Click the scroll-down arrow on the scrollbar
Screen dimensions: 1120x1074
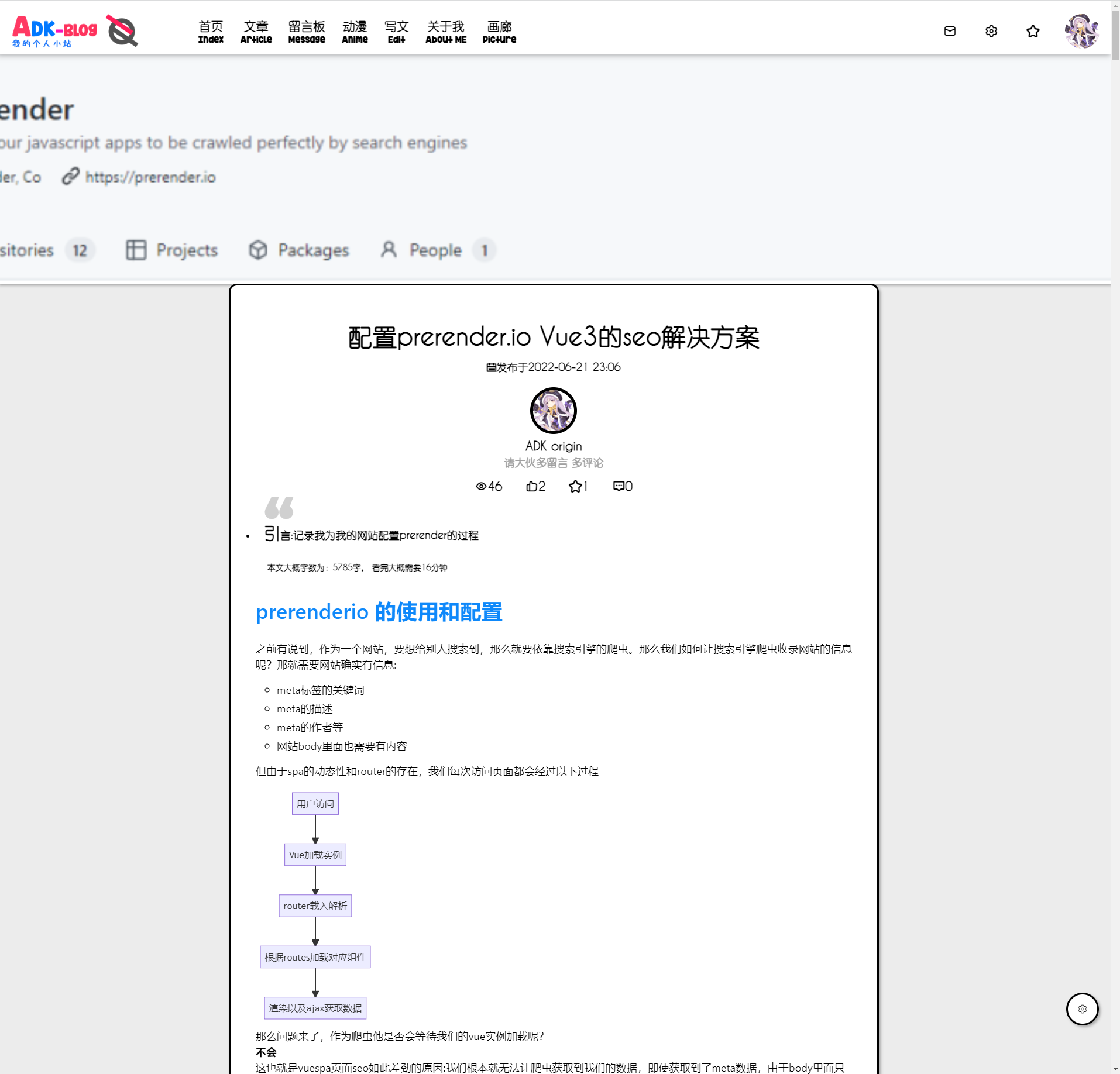coord(1115,1069)
